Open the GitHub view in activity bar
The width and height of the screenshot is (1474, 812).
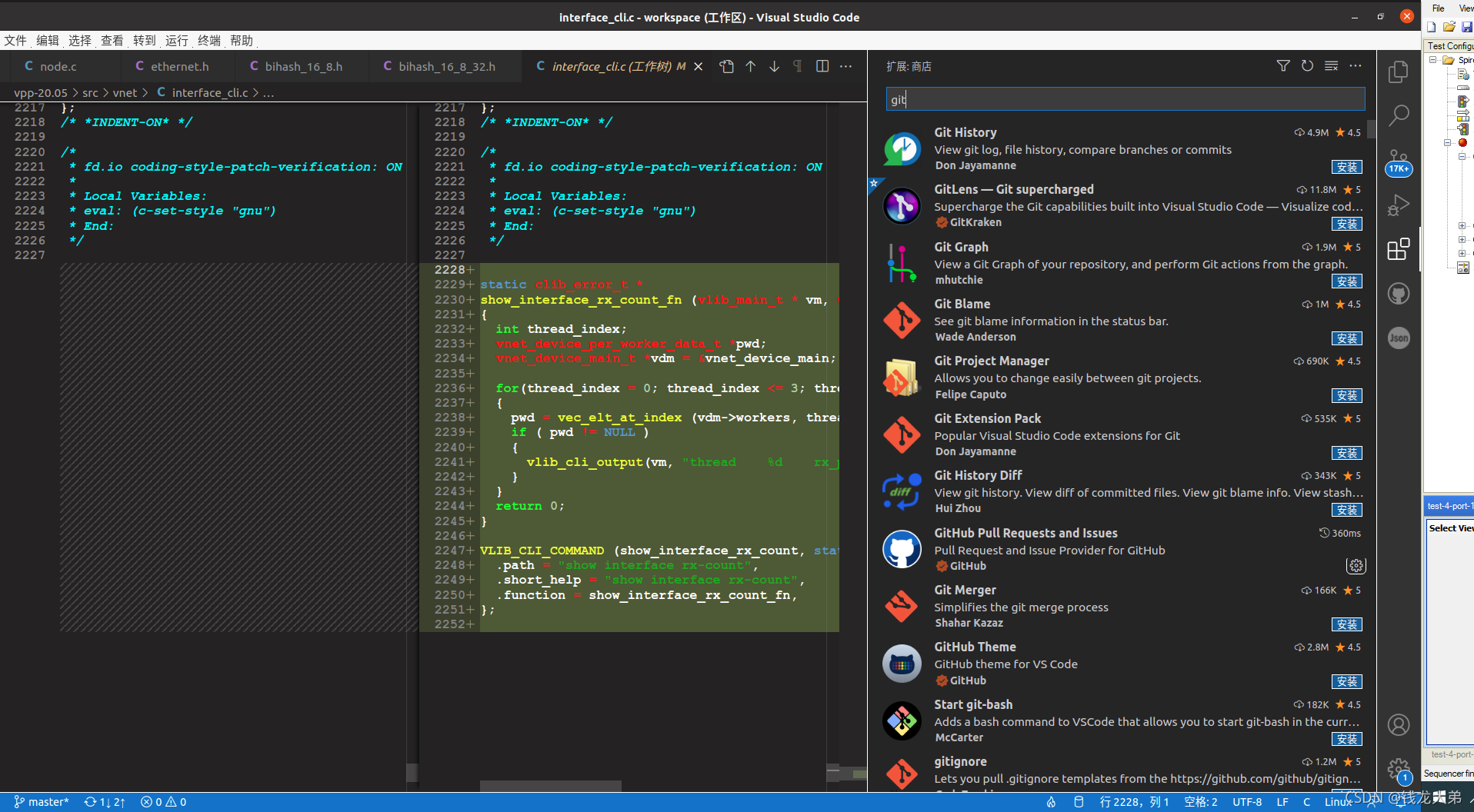tap(1399, 294)
